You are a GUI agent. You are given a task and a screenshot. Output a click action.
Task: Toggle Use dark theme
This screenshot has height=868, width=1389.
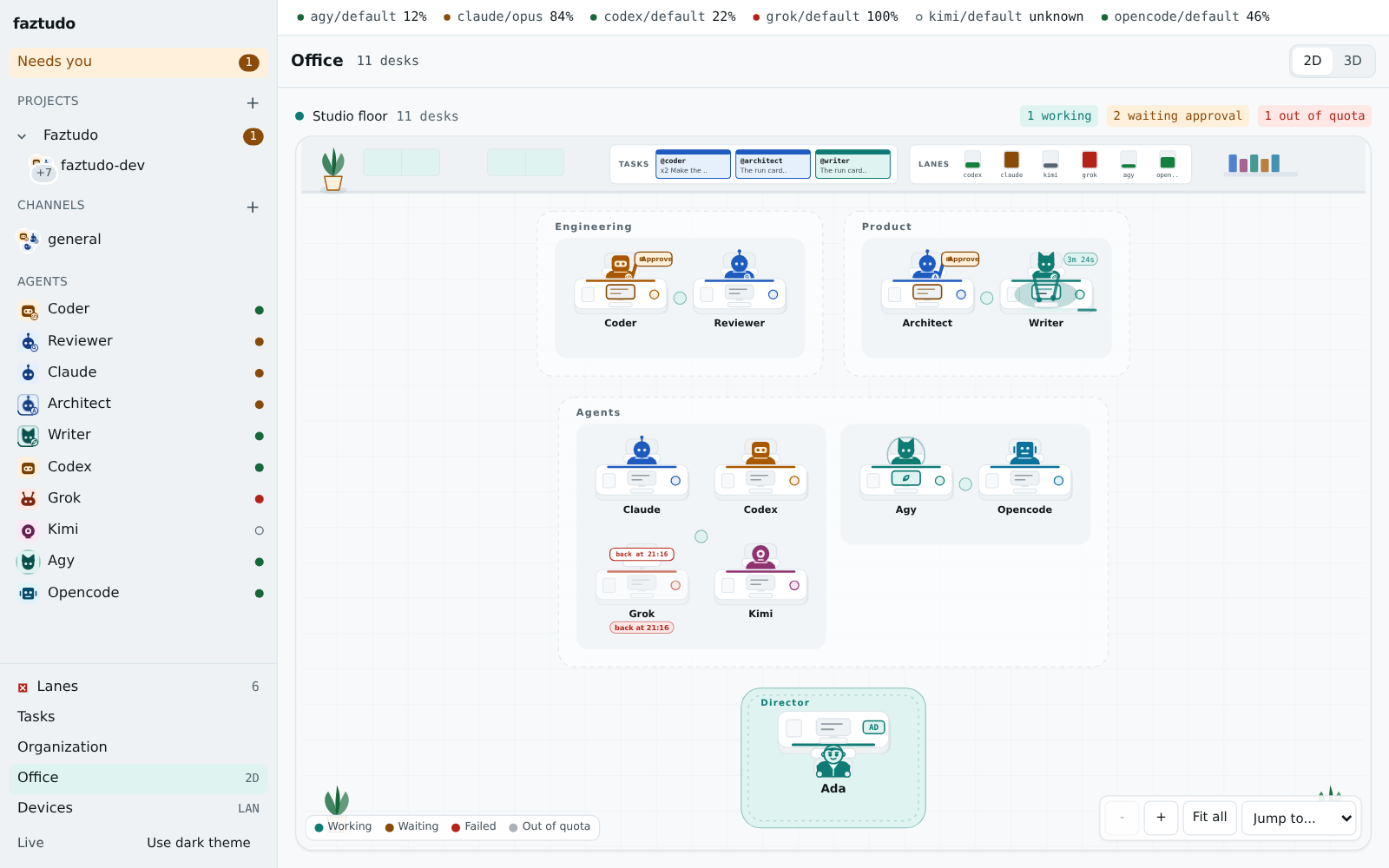[199, 843]
